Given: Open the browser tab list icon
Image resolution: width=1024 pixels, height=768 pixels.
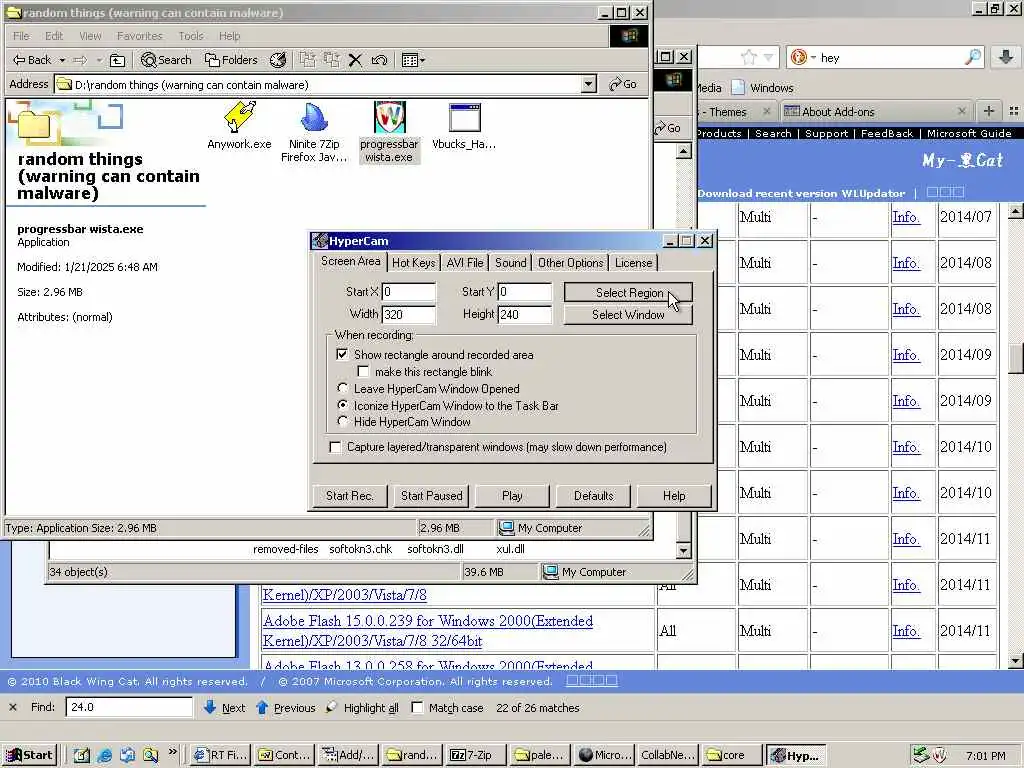Looking at the screenshot, I should [x=1014, y=111].
